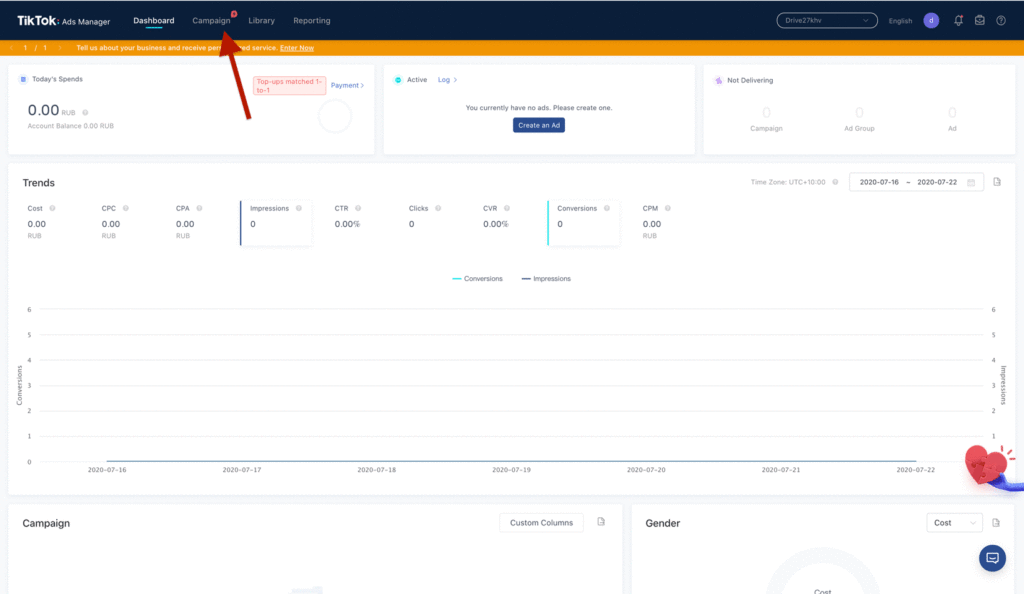Open the floating chat support button
The width and height of the screenshot is (1024, 594).
992,558
